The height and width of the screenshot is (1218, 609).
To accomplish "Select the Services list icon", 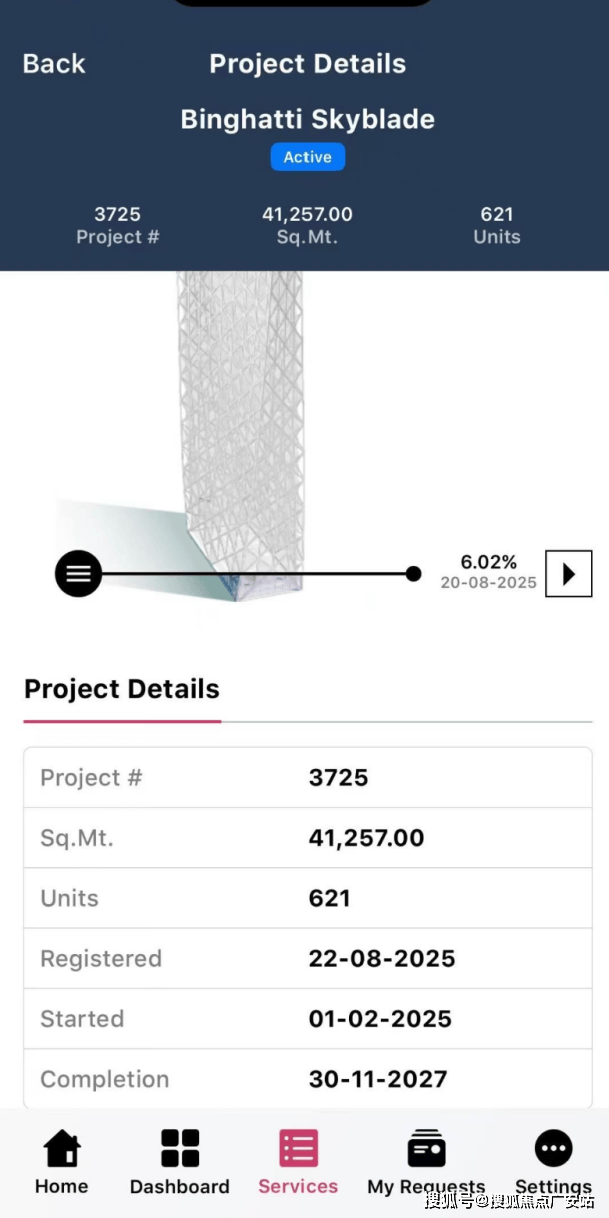I will (298, 1149).
